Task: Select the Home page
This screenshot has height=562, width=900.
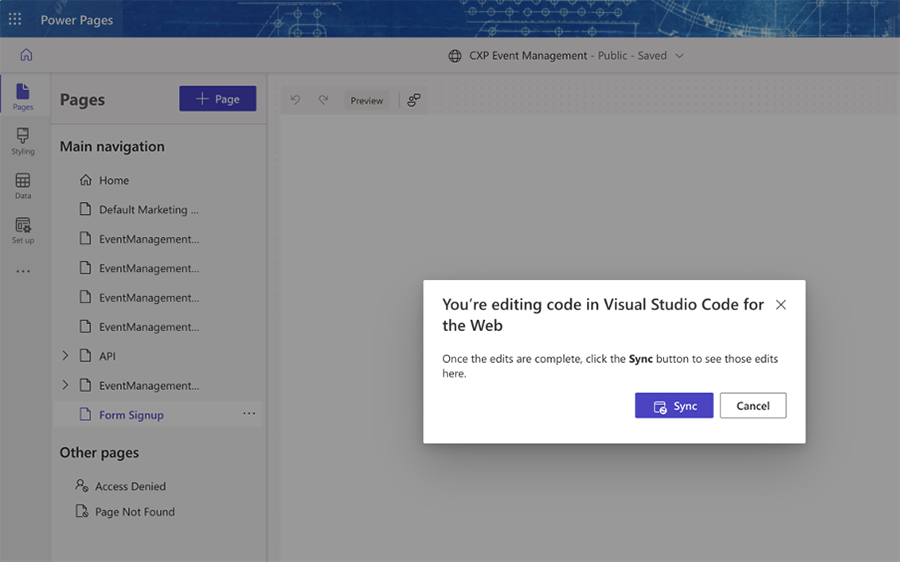Action: tap(158, 180)
